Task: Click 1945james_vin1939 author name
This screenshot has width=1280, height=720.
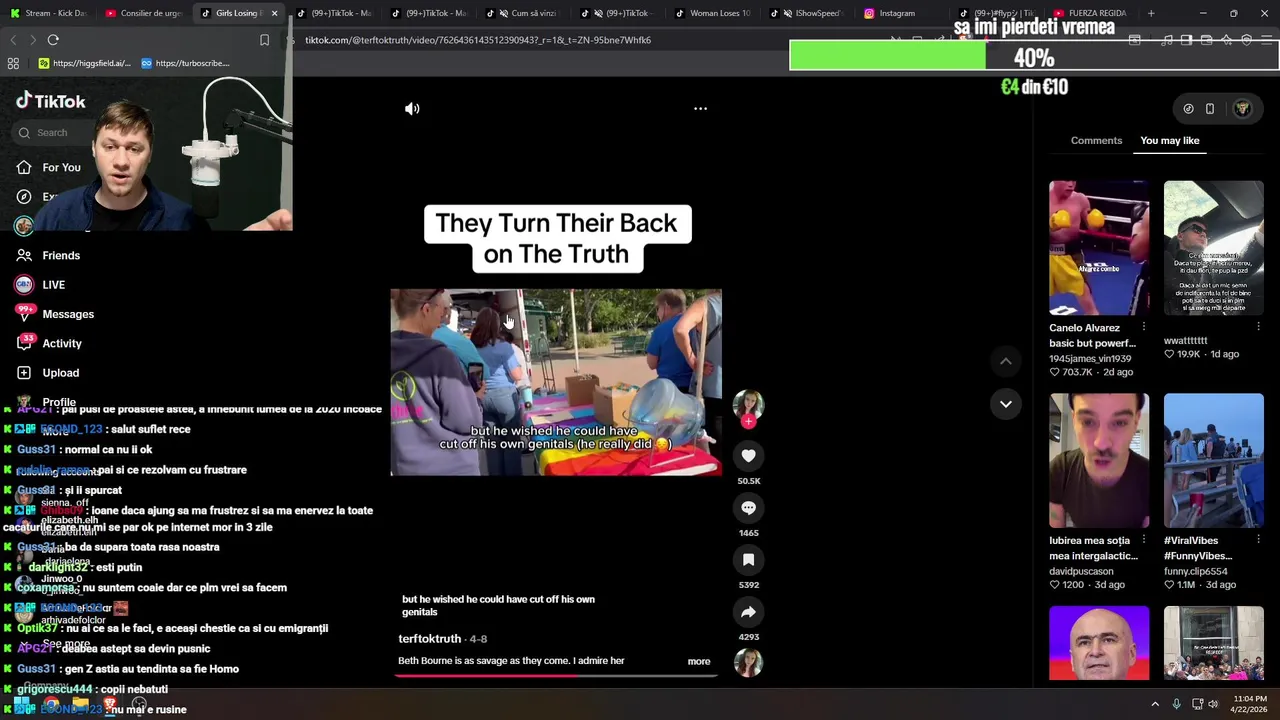Action: [1090, 358]
